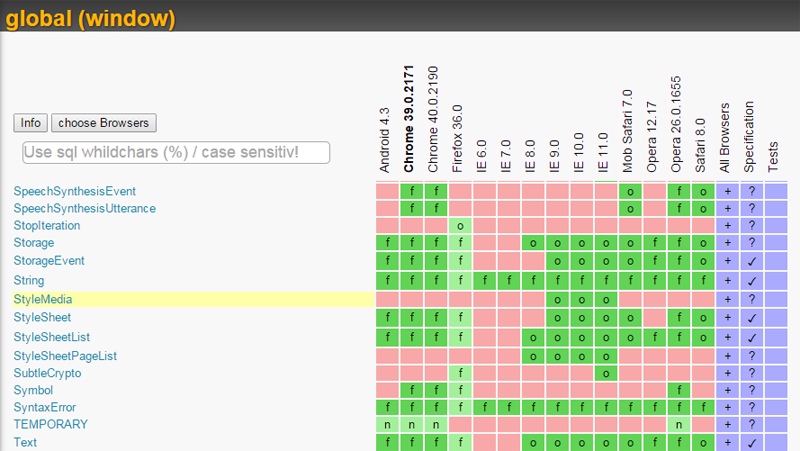Open the StopIteration link
800x451 pixels.
click(47, 226)
